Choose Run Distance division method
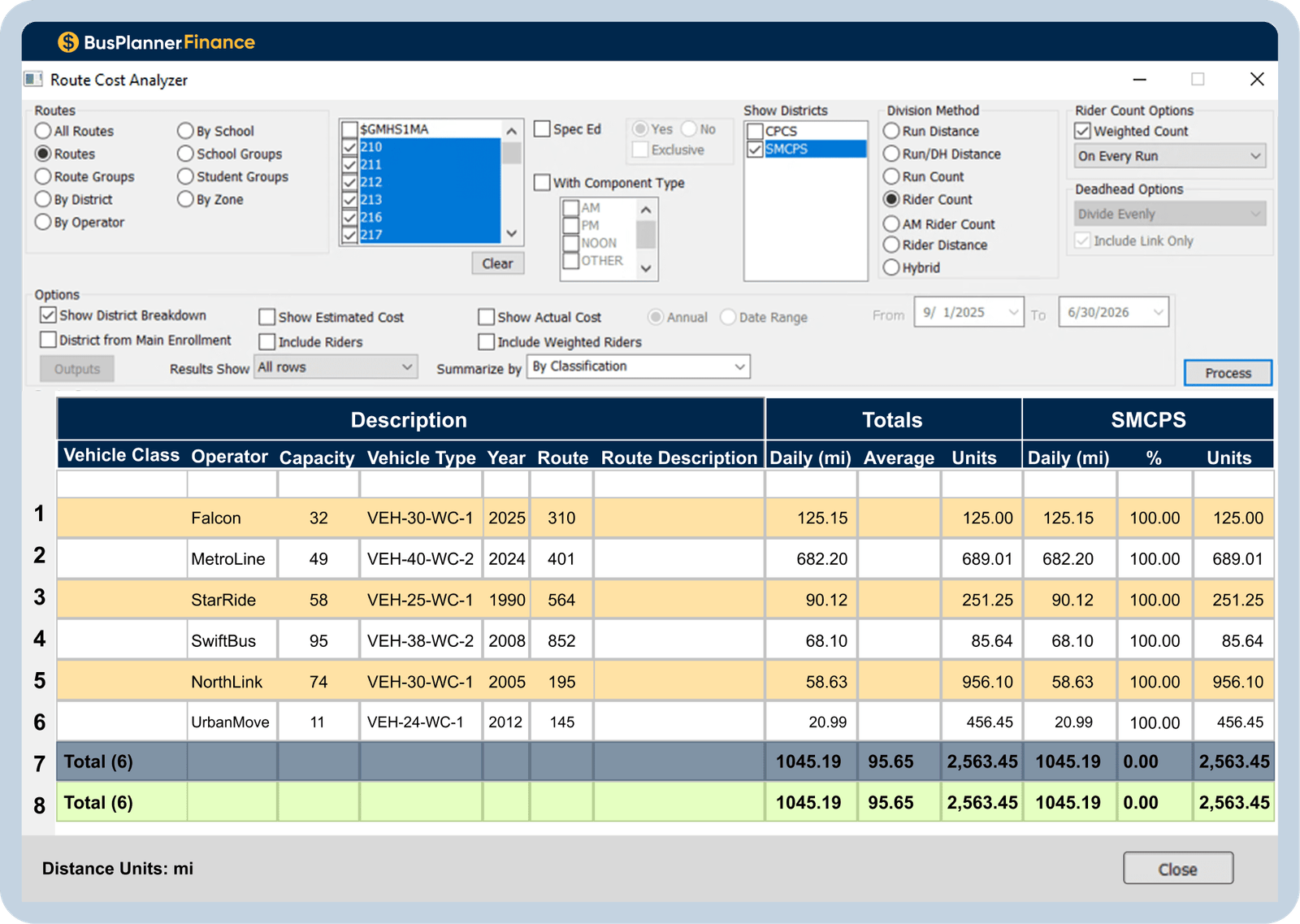 [891, 131]
